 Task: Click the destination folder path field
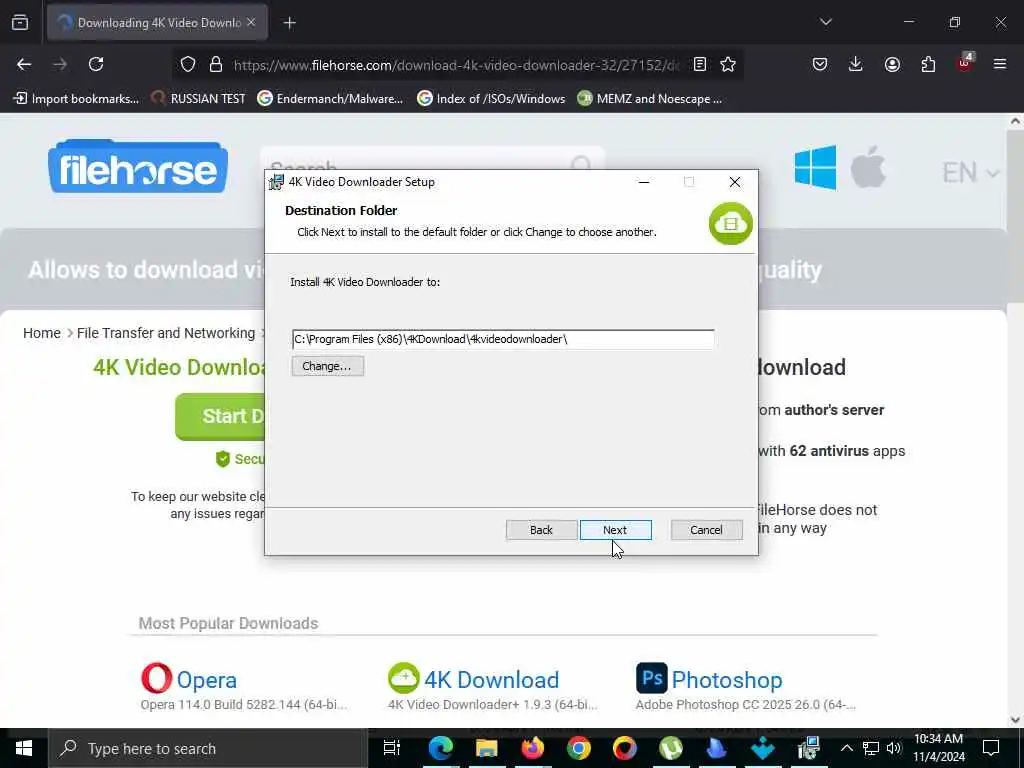(503, 339)
